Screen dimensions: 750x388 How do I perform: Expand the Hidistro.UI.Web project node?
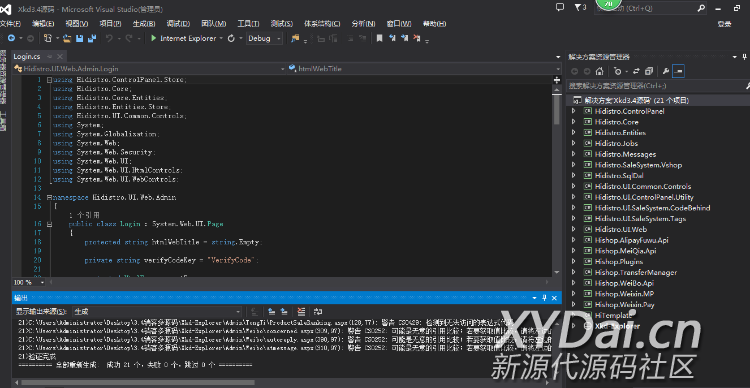(x=574, y=229)
